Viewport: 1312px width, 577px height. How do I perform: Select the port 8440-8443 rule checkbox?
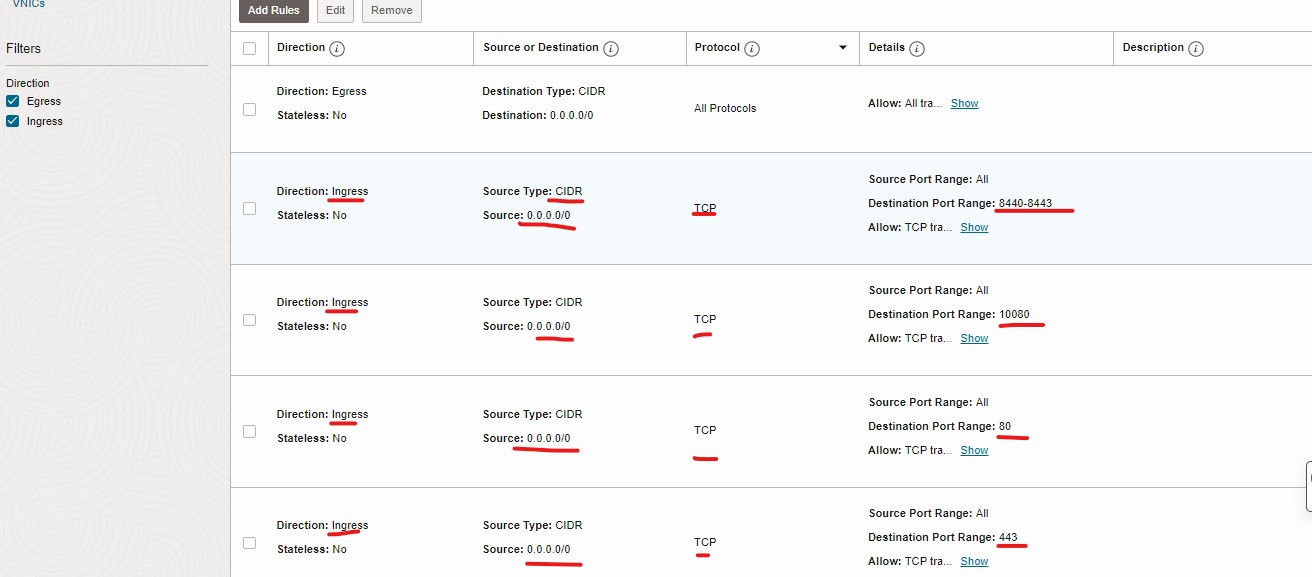tap(250, 208)
